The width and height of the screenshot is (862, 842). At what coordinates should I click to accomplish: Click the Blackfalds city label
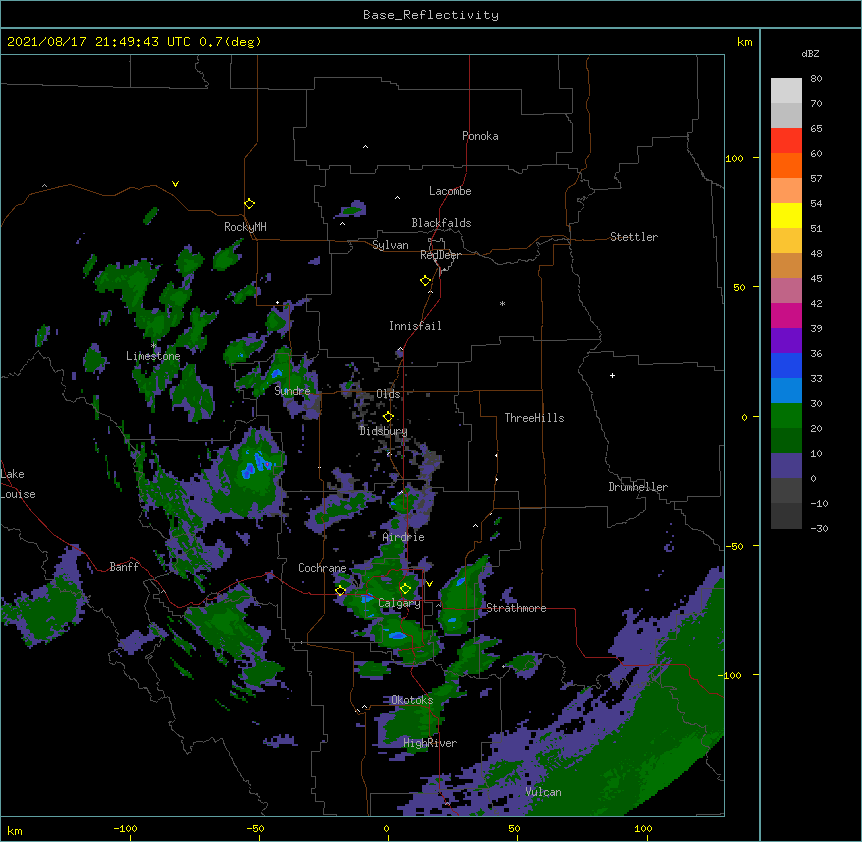(x=441, y=223)
